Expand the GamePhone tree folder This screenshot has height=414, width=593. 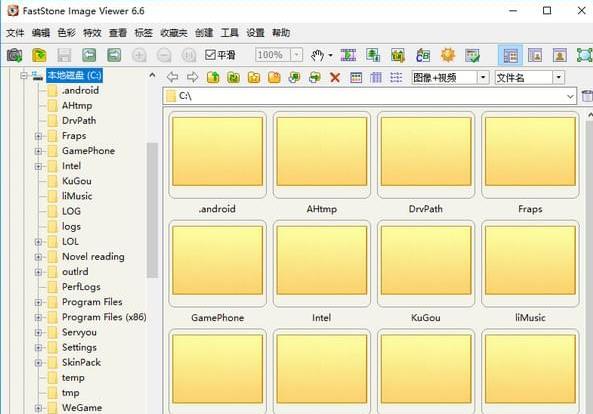[x=38, y=151]
